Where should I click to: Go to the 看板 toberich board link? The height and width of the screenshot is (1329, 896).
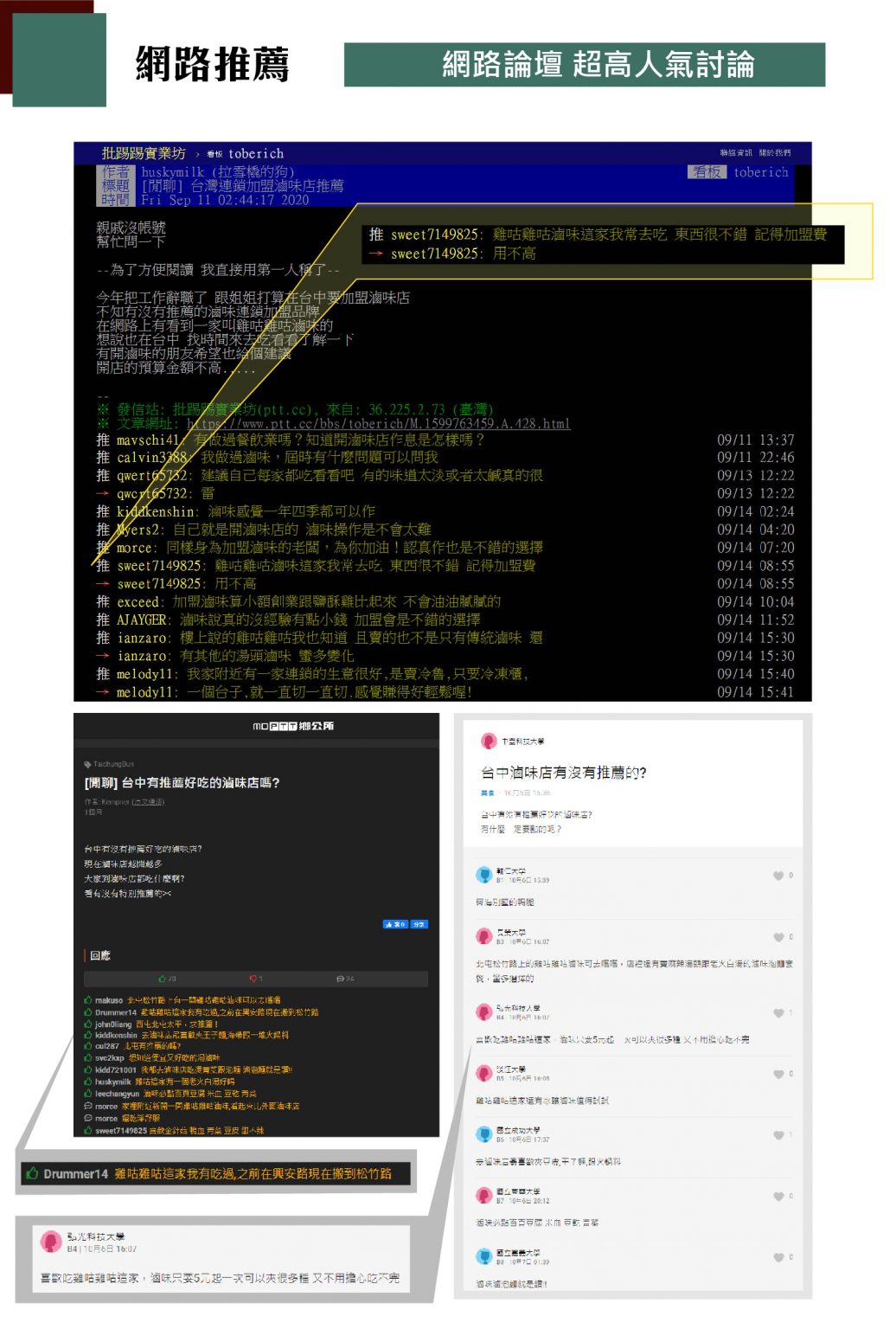[x=245, y=153]
